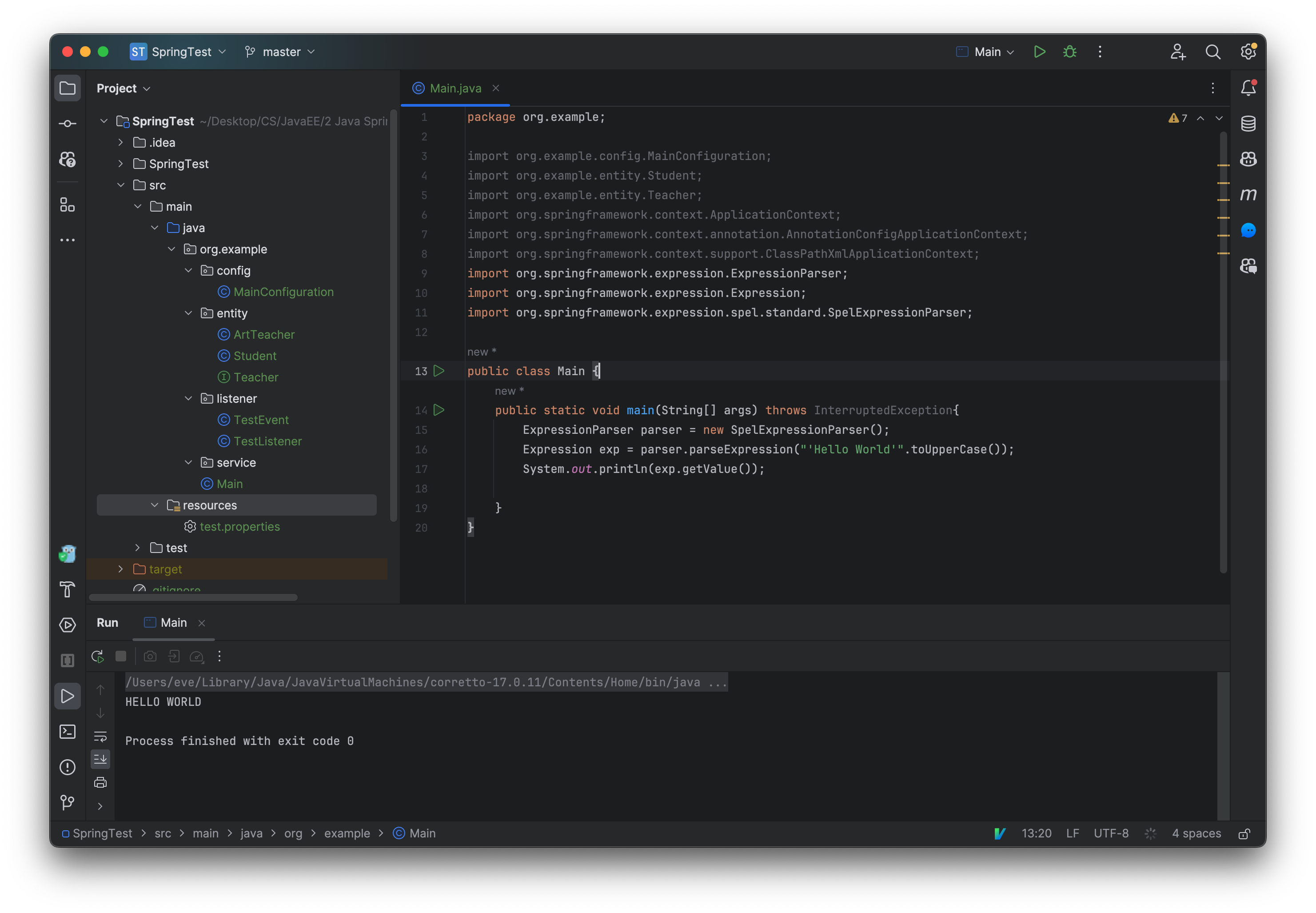Screen dimensions: 1316x913
Task: Click the stop square button in Run panel
Action: pyautogui.click(x=121, y=656)
